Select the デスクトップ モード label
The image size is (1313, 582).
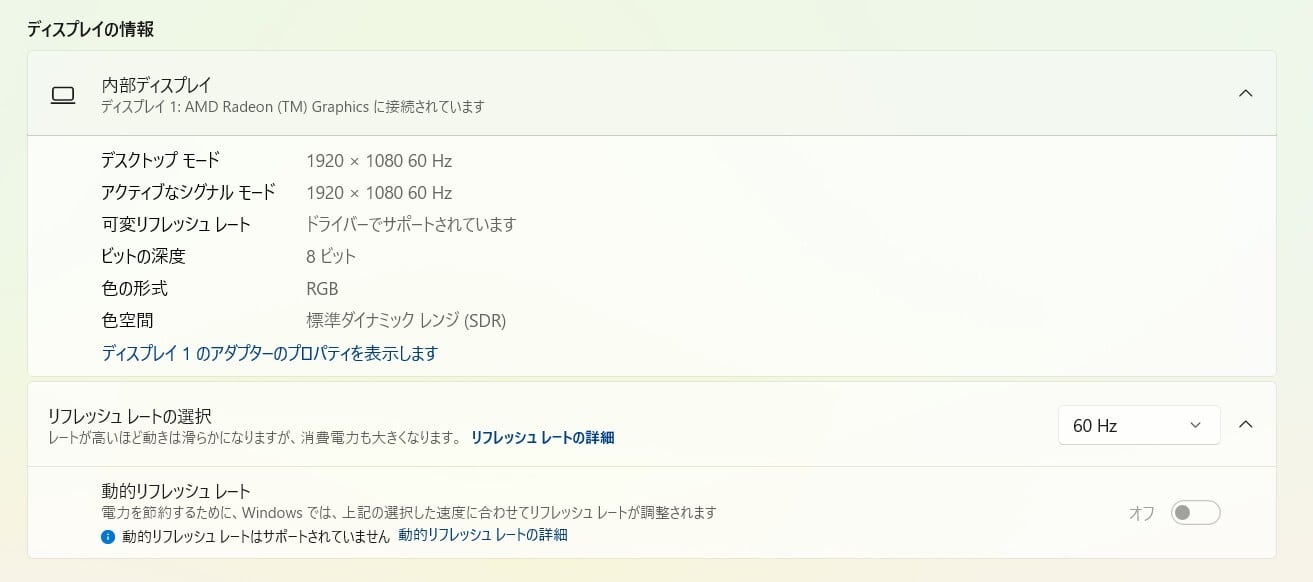[160, 160]
